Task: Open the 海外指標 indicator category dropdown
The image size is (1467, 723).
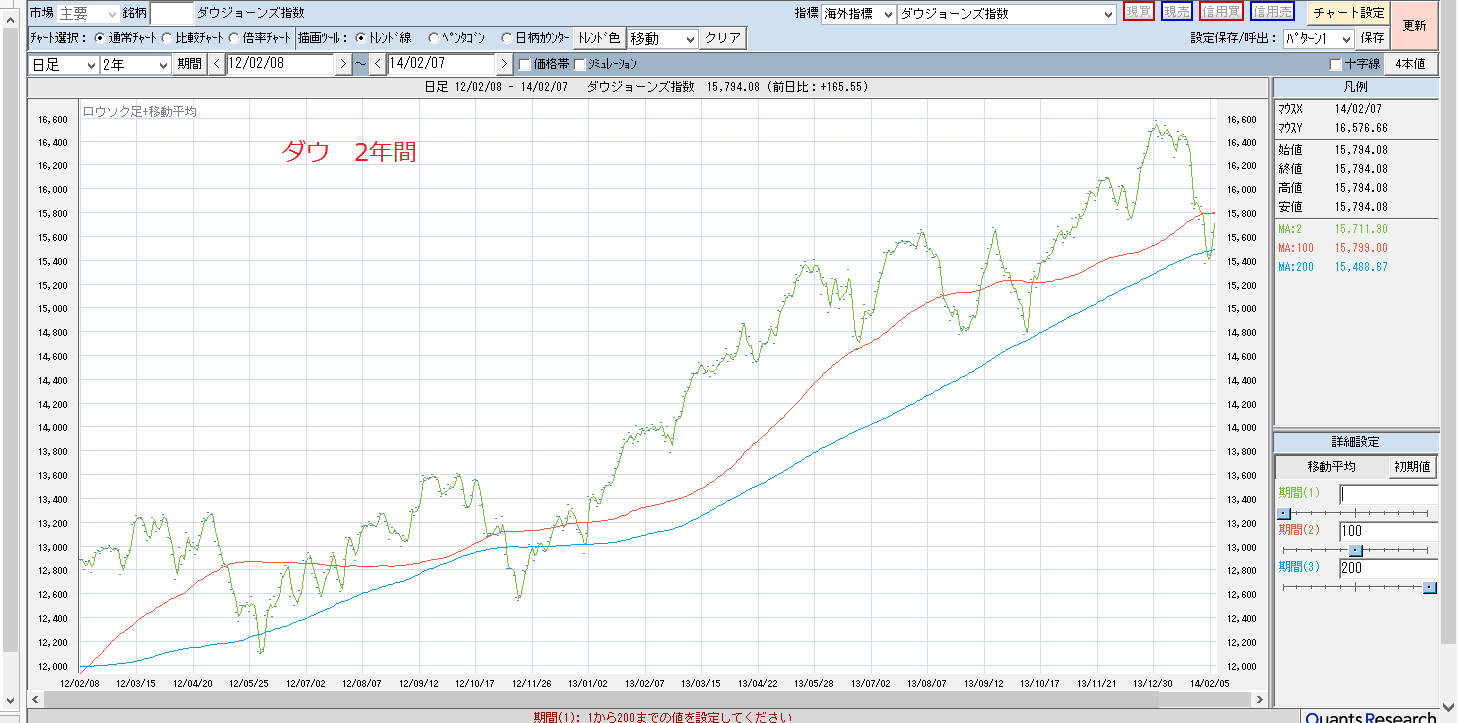Action: [858, 13]
